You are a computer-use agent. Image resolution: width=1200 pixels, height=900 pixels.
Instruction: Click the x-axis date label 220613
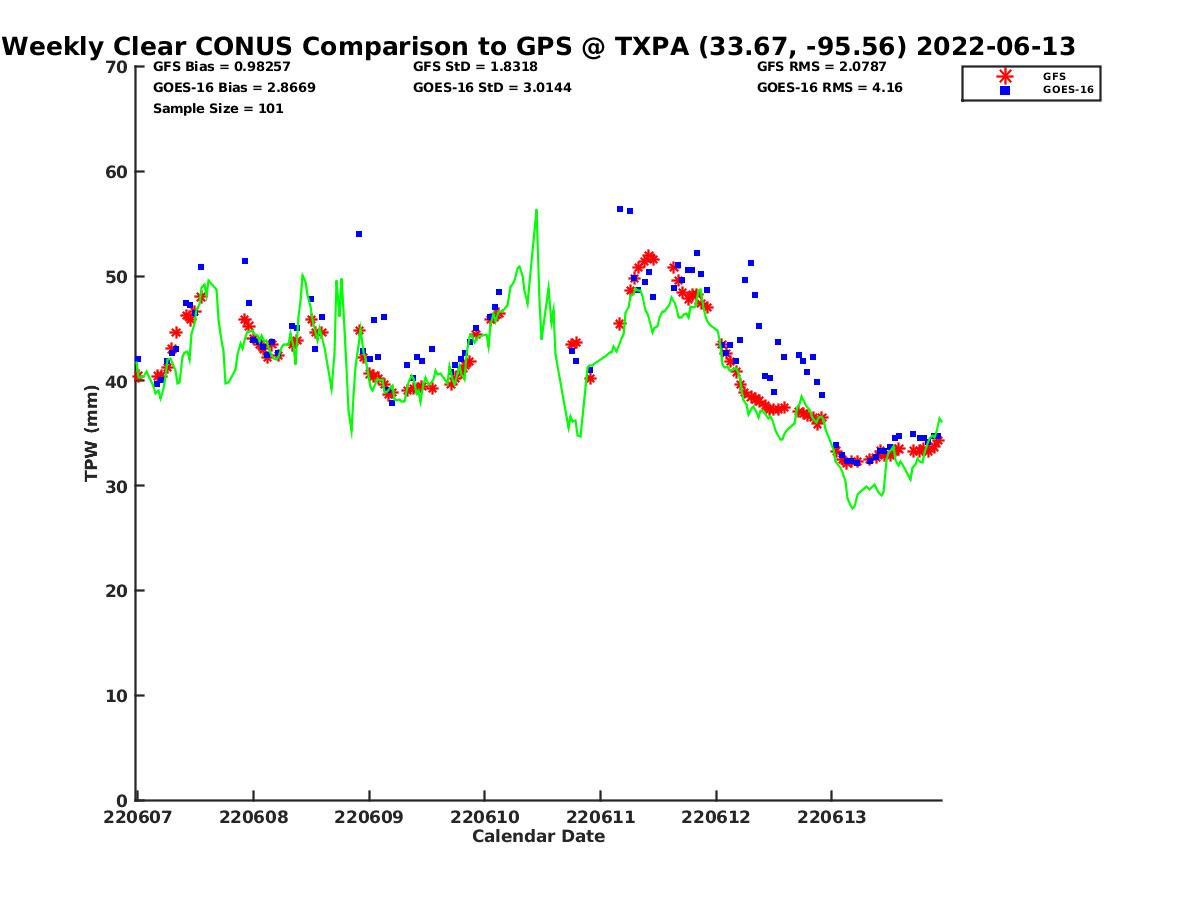[x=832, y=817]
